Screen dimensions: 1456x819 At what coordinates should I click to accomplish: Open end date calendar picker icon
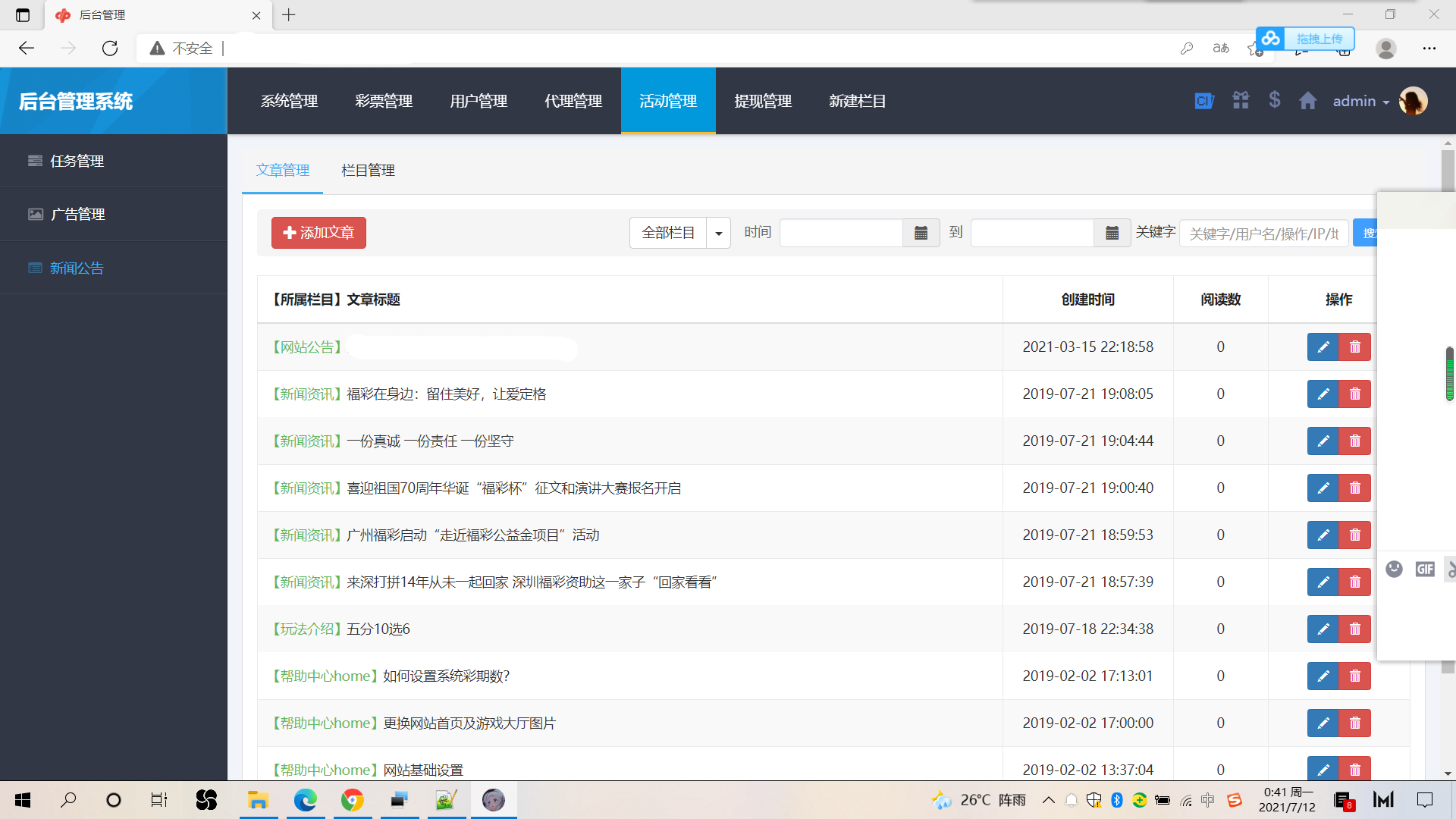pyautogui.click(x=1112, y=233)
